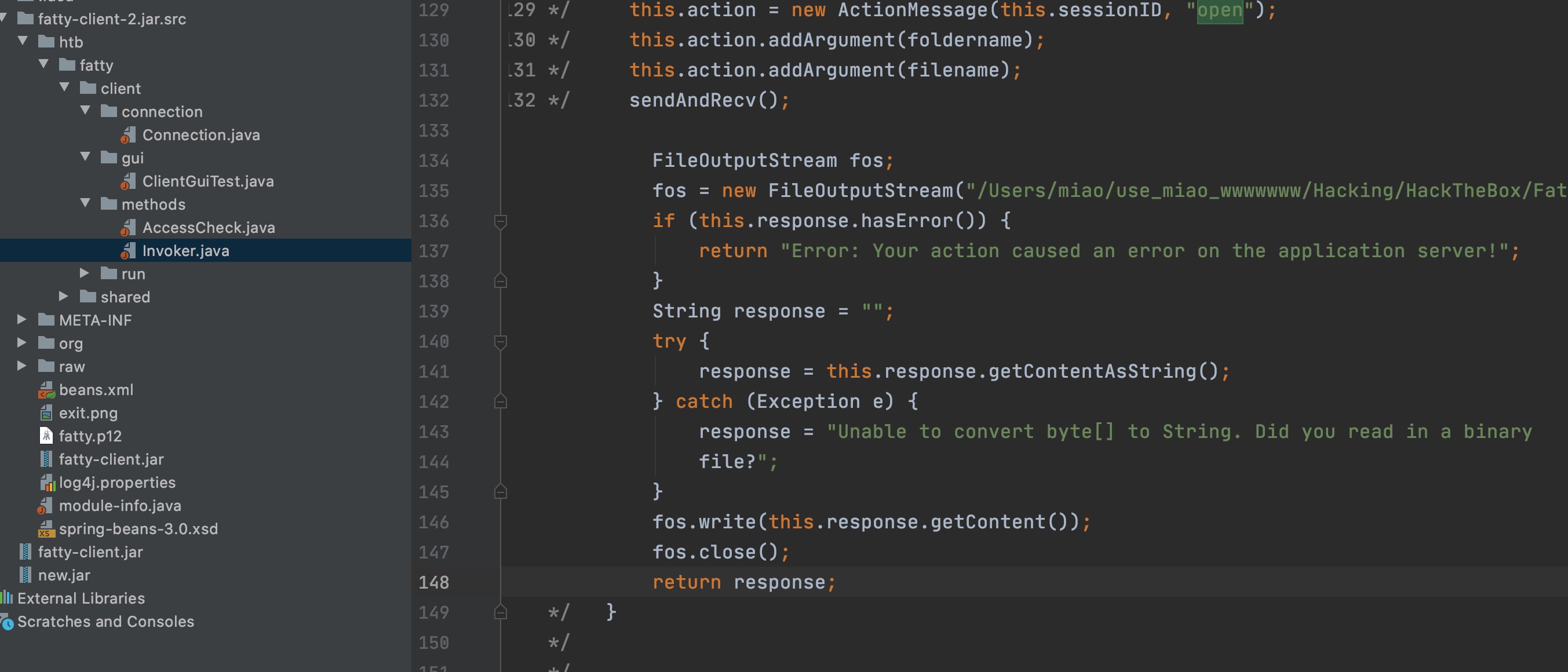Click the beans.xml file icon
Viewport: 1568px width, 672px height.
coord(46,390)
